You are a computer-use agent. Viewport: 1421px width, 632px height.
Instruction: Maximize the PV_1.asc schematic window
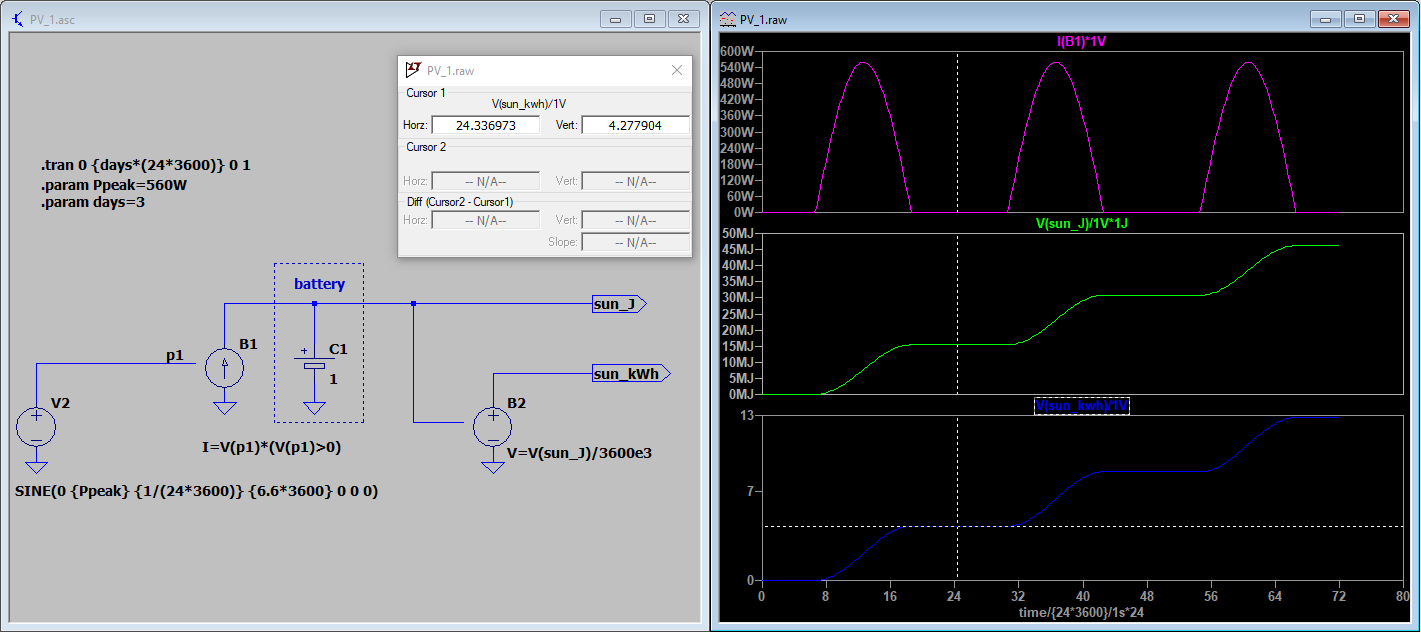649,18
